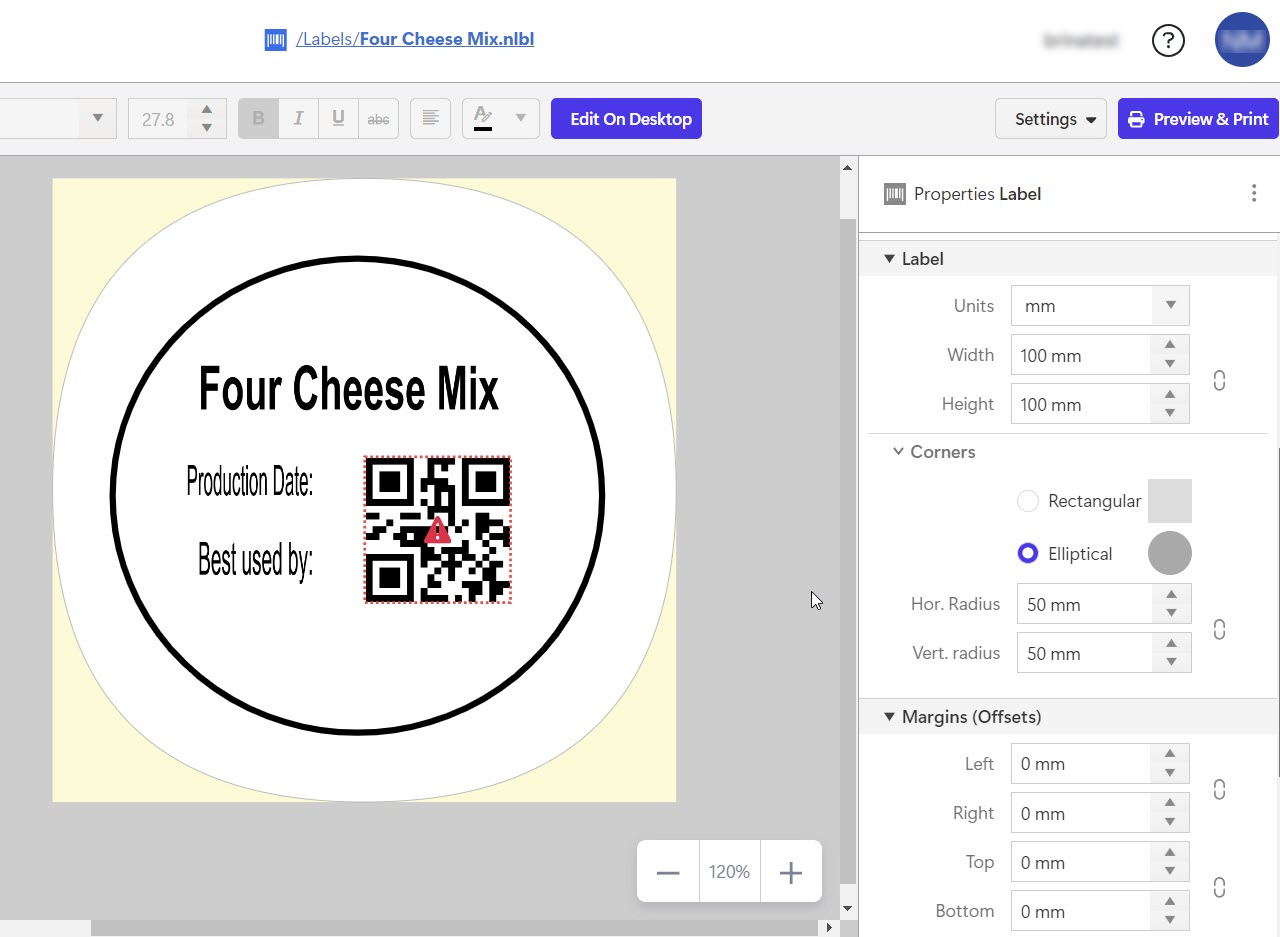Click the Edit On Desktop button
The image size is (1280, 937).
(626, 119)
